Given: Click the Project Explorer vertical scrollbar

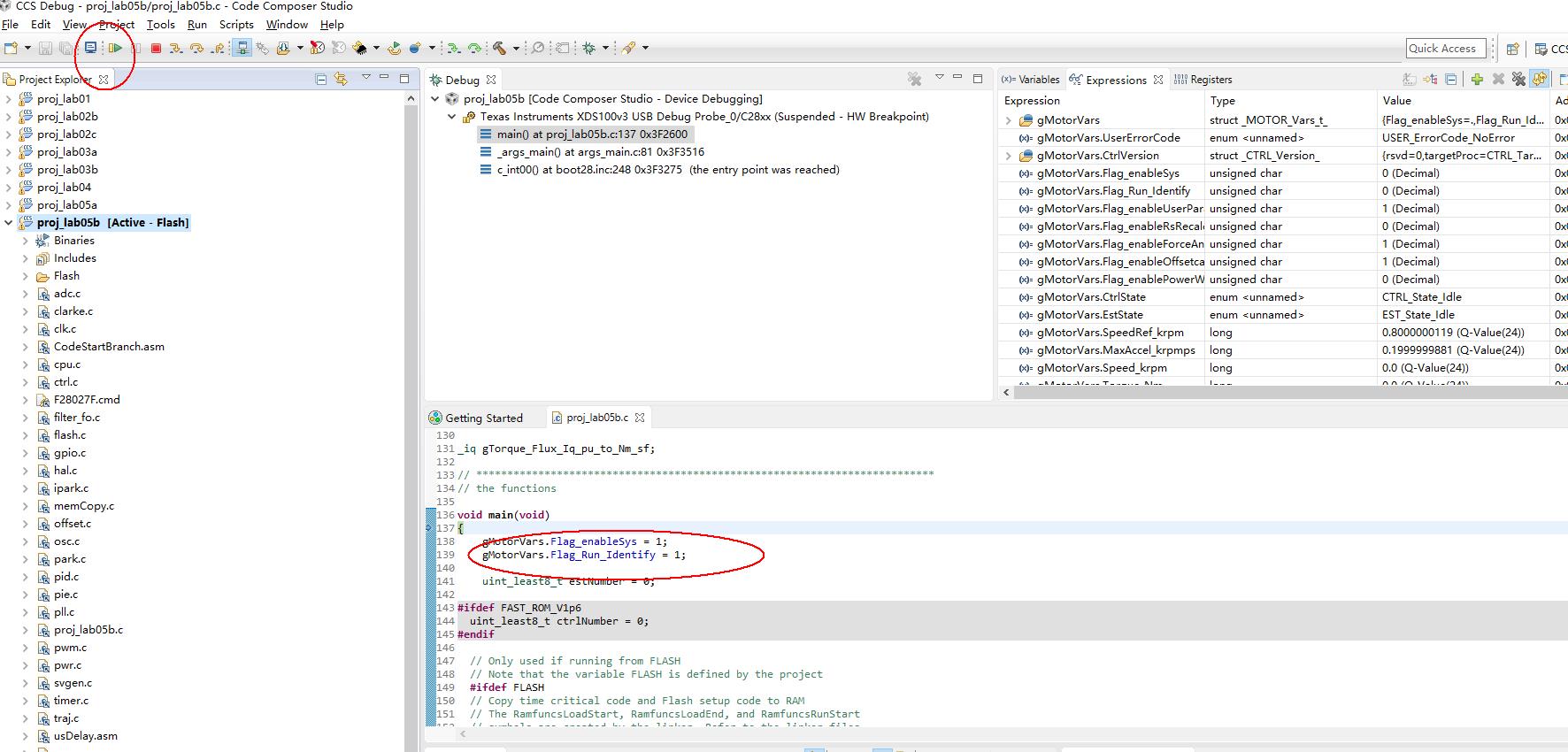Looking at the screenshot, I should pos(411,420).
